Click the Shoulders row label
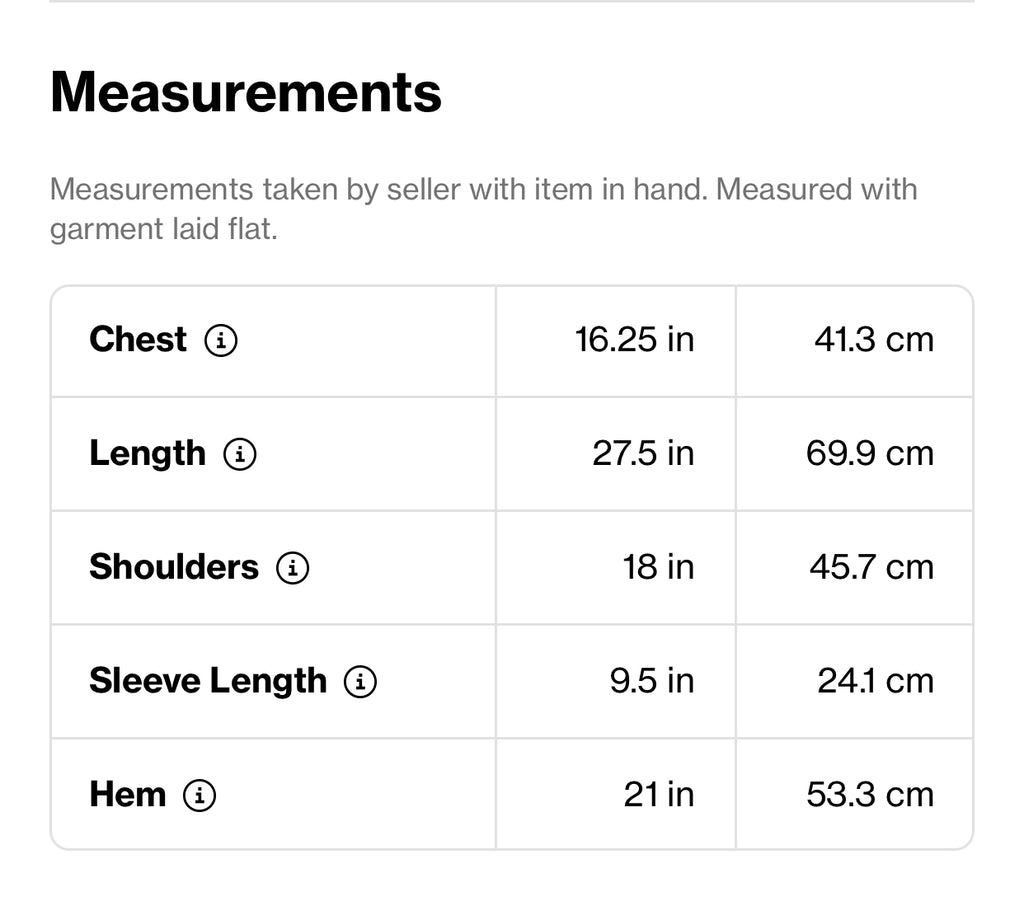This screenshot has width=1024, height=906. tap(174, 567)
